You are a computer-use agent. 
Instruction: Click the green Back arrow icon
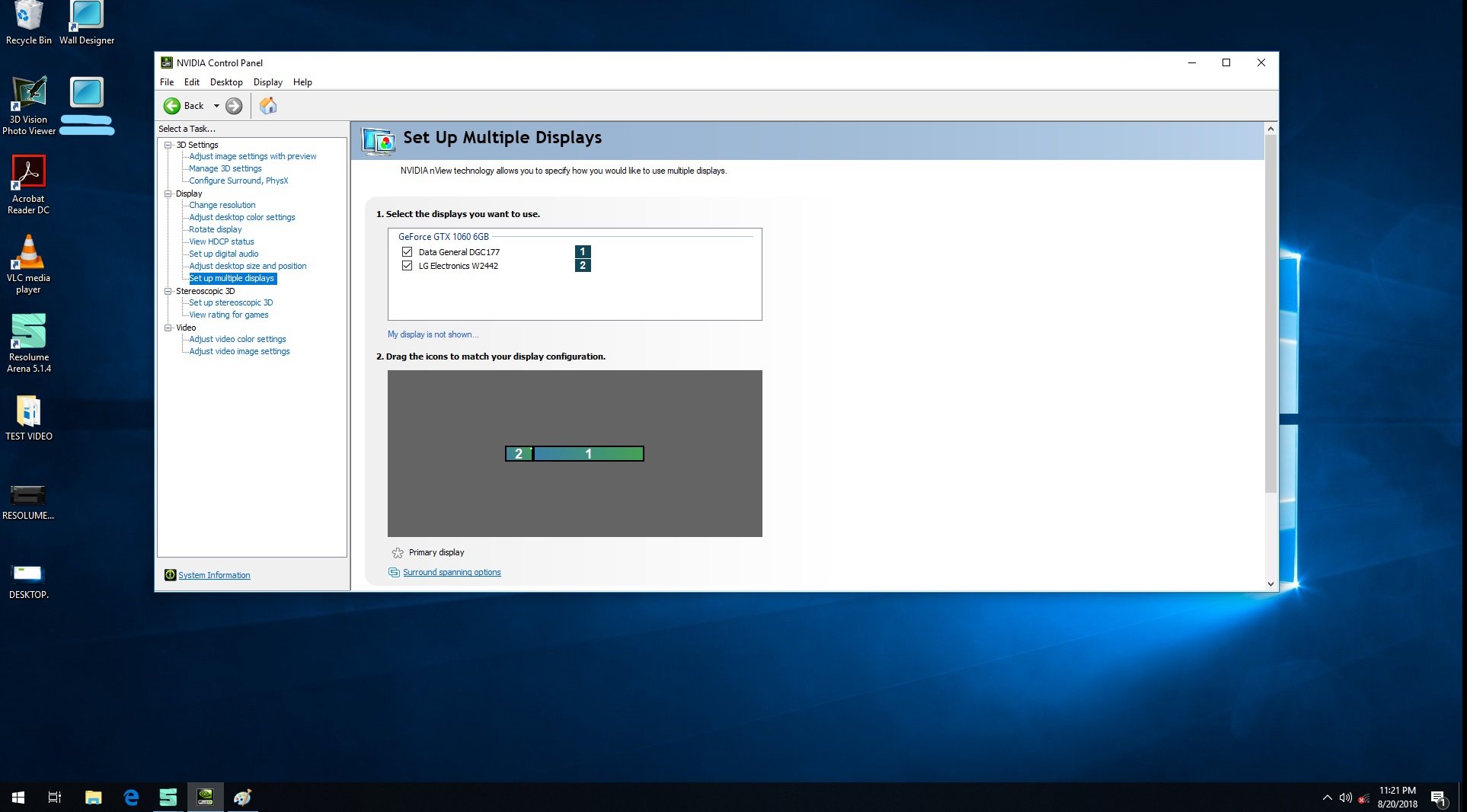172,106
